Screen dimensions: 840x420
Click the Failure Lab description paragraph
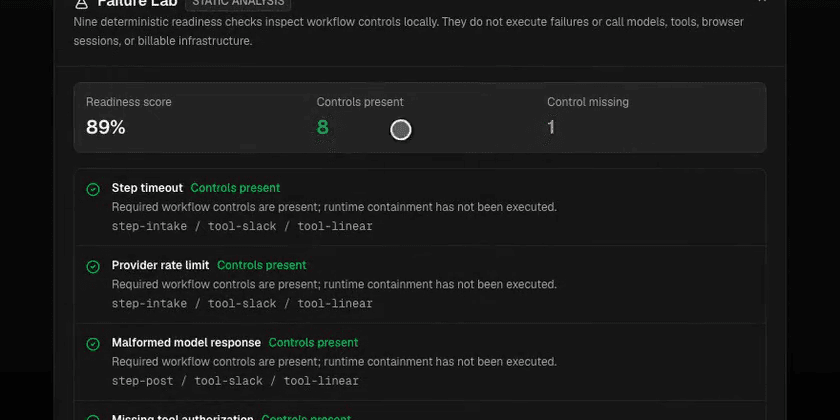coord(409,32)
